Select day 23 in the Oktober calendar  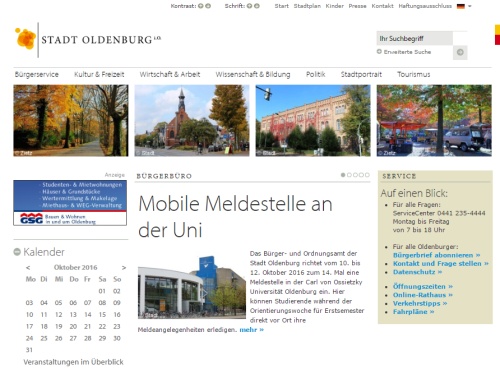pos(117,326)
